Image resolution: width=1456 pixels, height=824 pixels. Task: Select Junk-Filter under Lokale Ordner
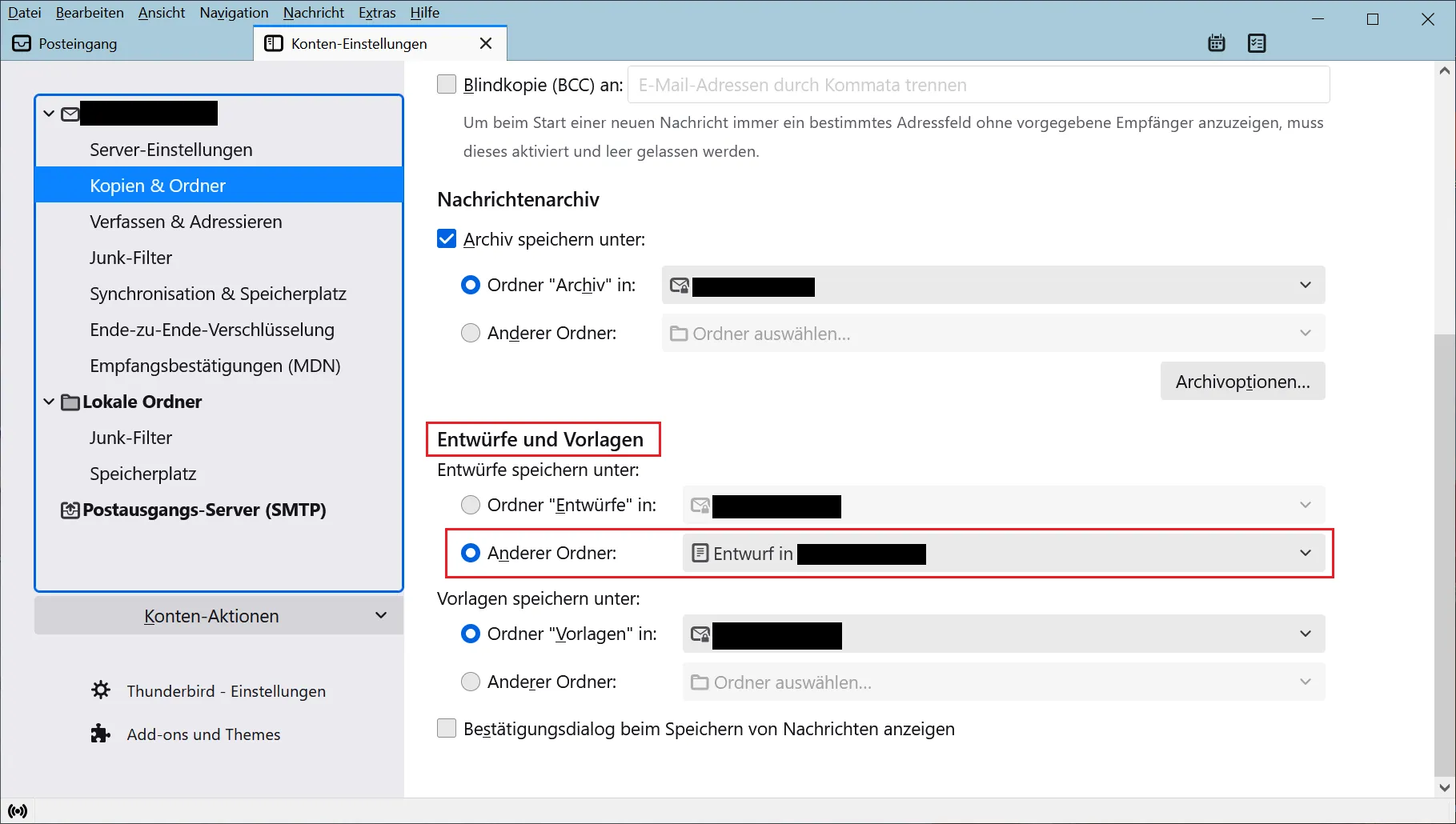pos(219,438)
